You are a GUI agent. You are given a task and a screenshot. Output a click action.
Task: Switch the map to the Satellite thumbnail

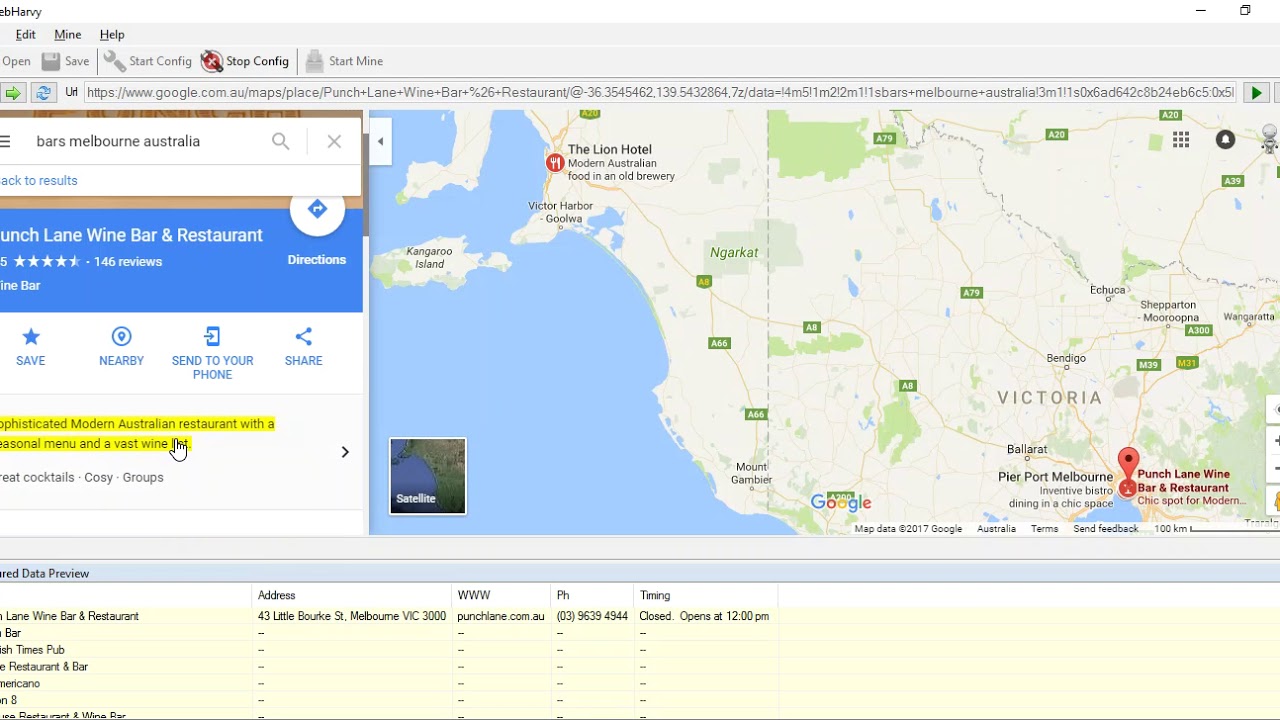[x=428, y=476]
